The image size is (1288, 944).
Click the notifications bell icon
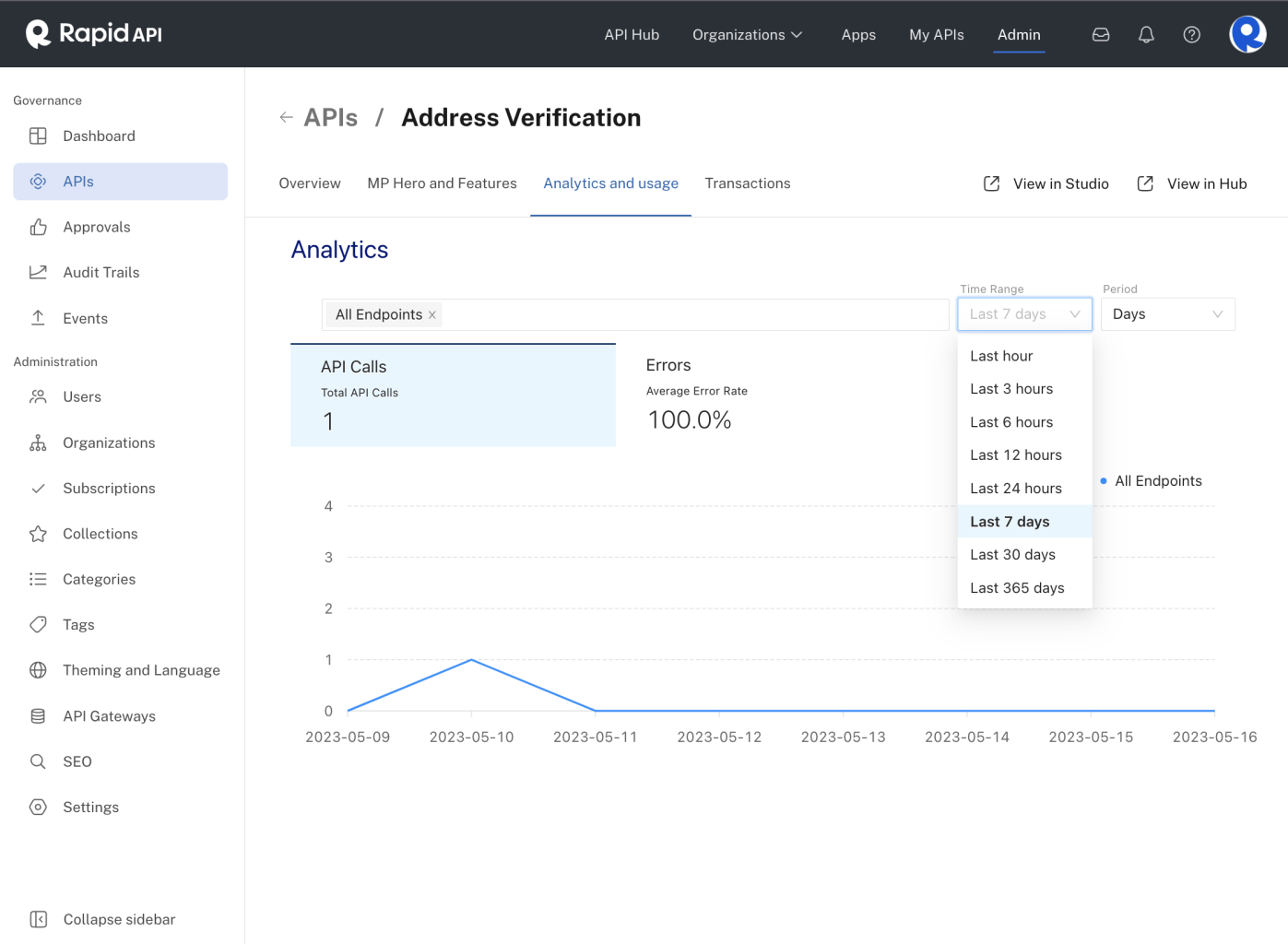pos(1146,35)
